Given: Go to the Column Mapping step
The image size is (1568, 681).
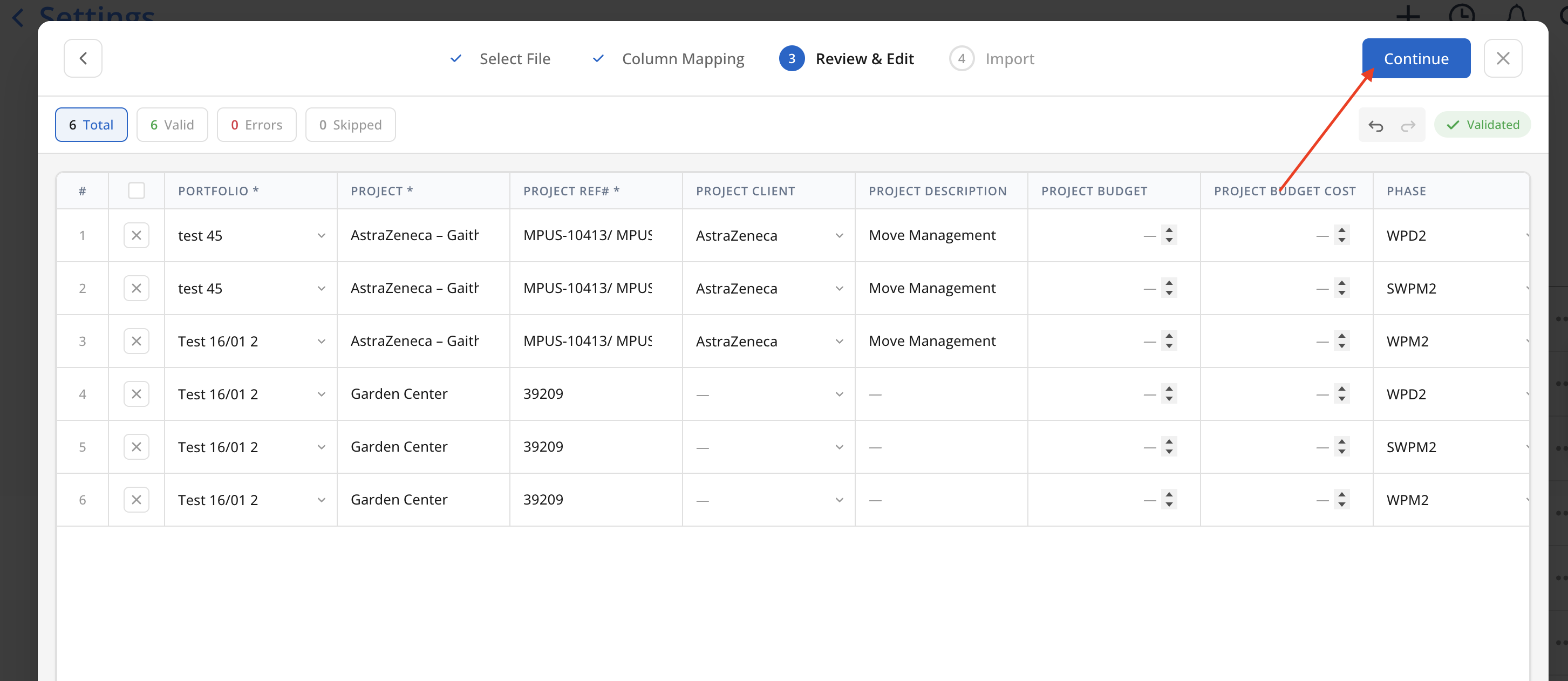Looking at the screenshot, I should click(683, 58).
